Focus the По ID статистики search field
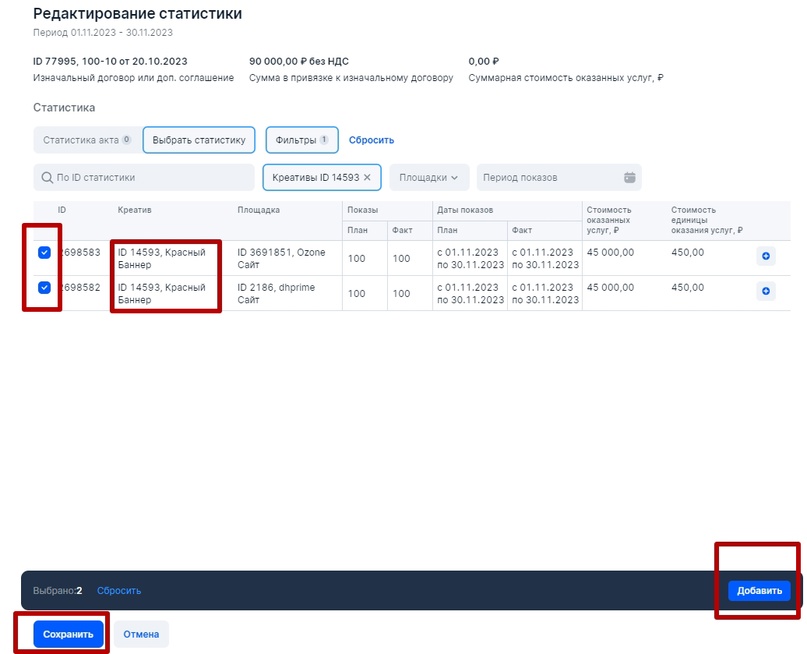This screenshot has height=654, width=807. [x=144, y=178]
